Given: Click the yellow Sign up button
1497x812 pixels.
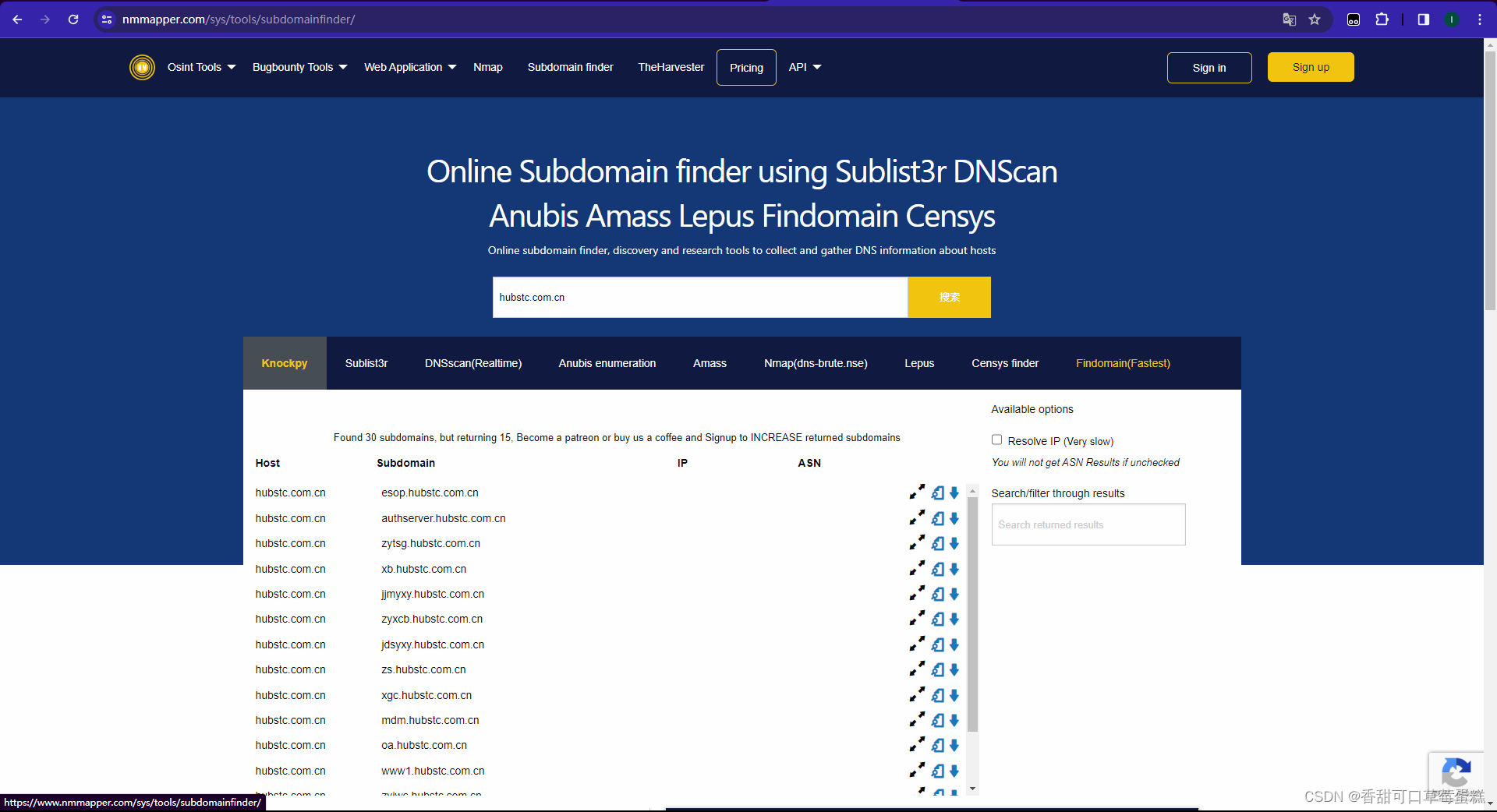Looking at the screenshot, I should click(1311, 67).
